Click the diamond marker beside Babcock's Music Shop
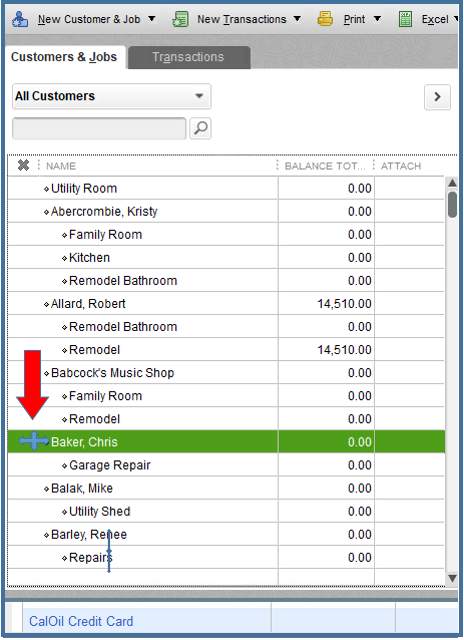The width and height of the screenshot is (464, 640). (x=46, y=373)
